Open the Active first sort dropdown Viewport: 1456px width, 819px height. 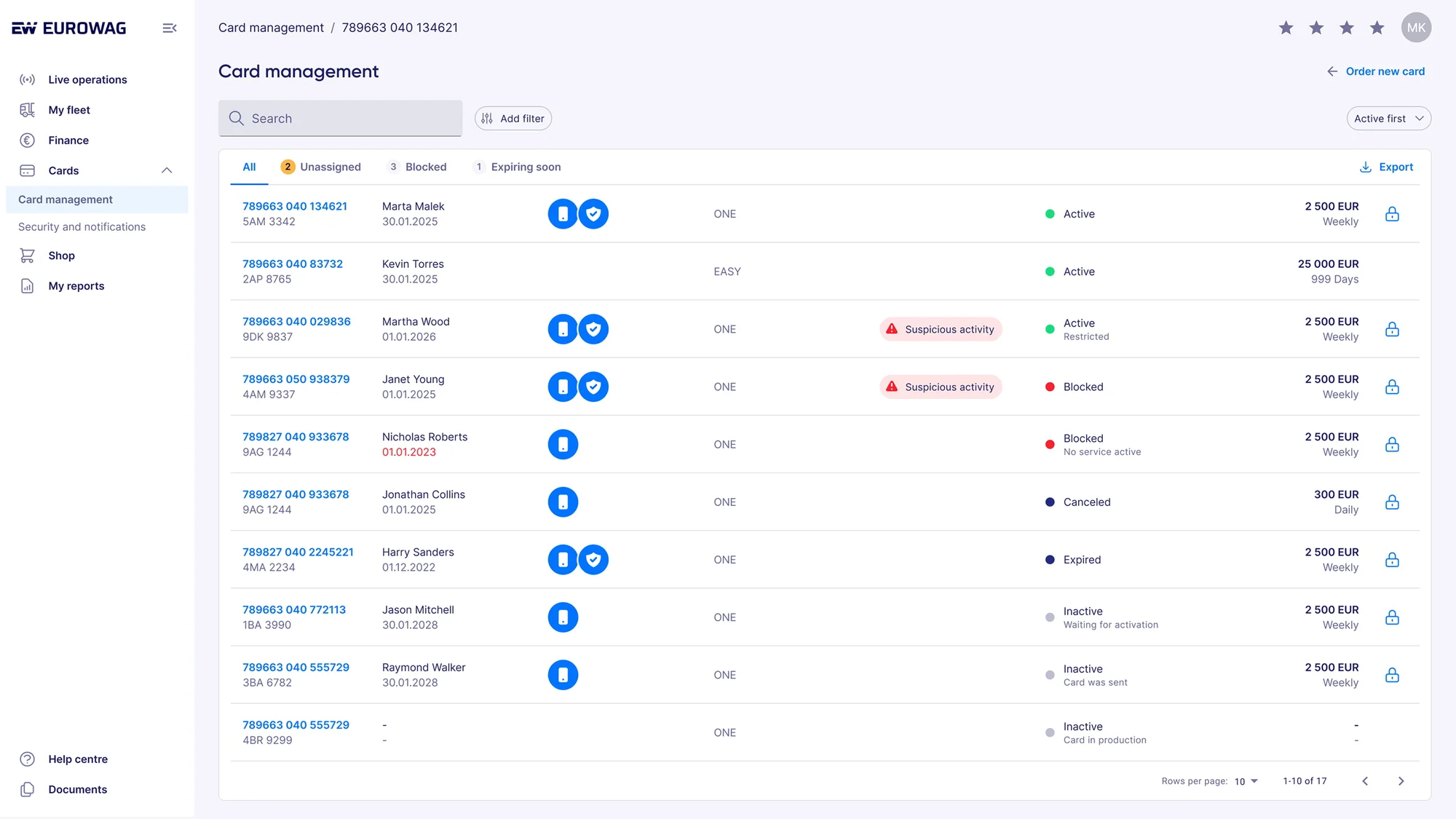[x=1388, y=118]
